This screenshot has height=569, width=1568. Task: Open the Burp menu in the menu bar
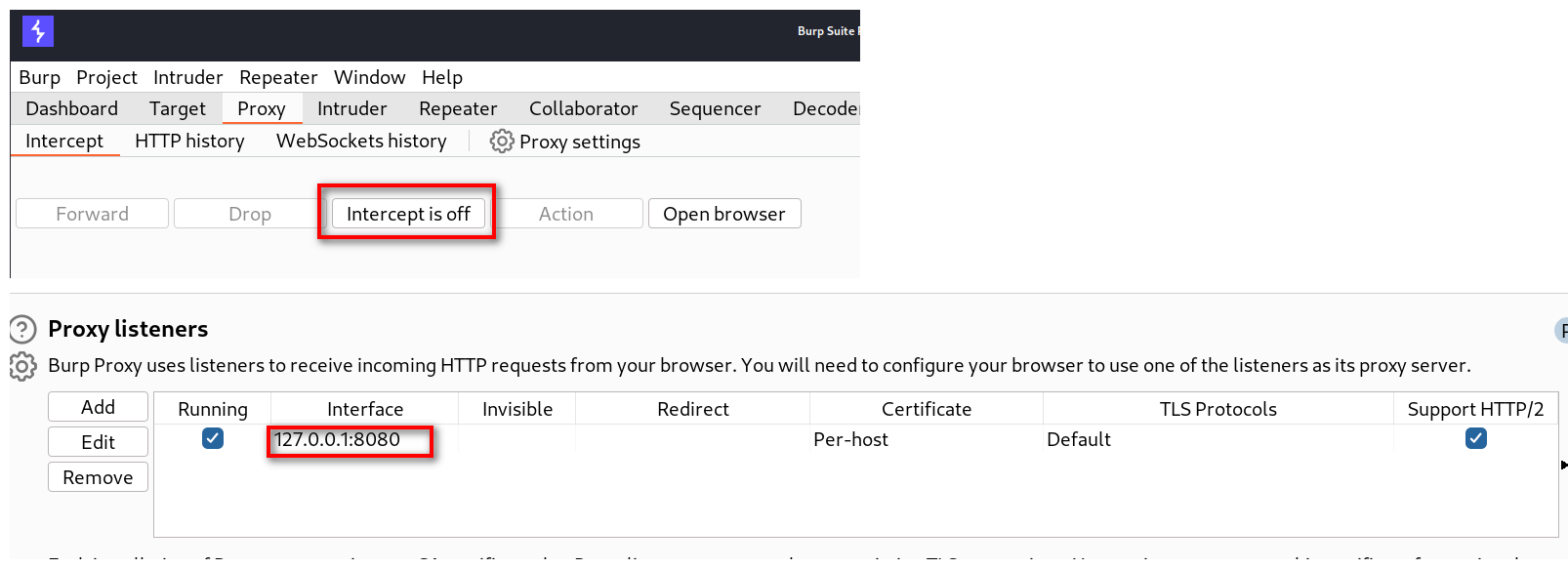[39, 77]
